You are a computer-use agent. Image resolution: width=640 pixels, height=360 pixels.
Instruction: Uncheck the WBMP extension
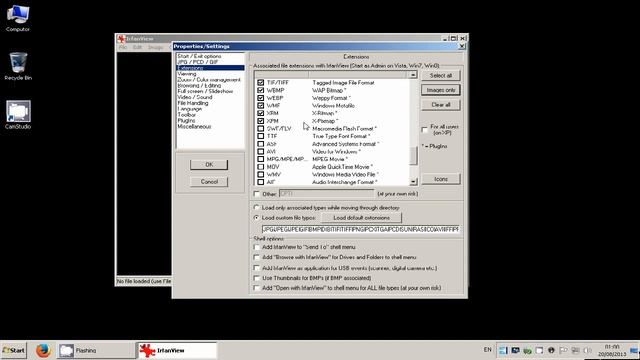(260, 90)
